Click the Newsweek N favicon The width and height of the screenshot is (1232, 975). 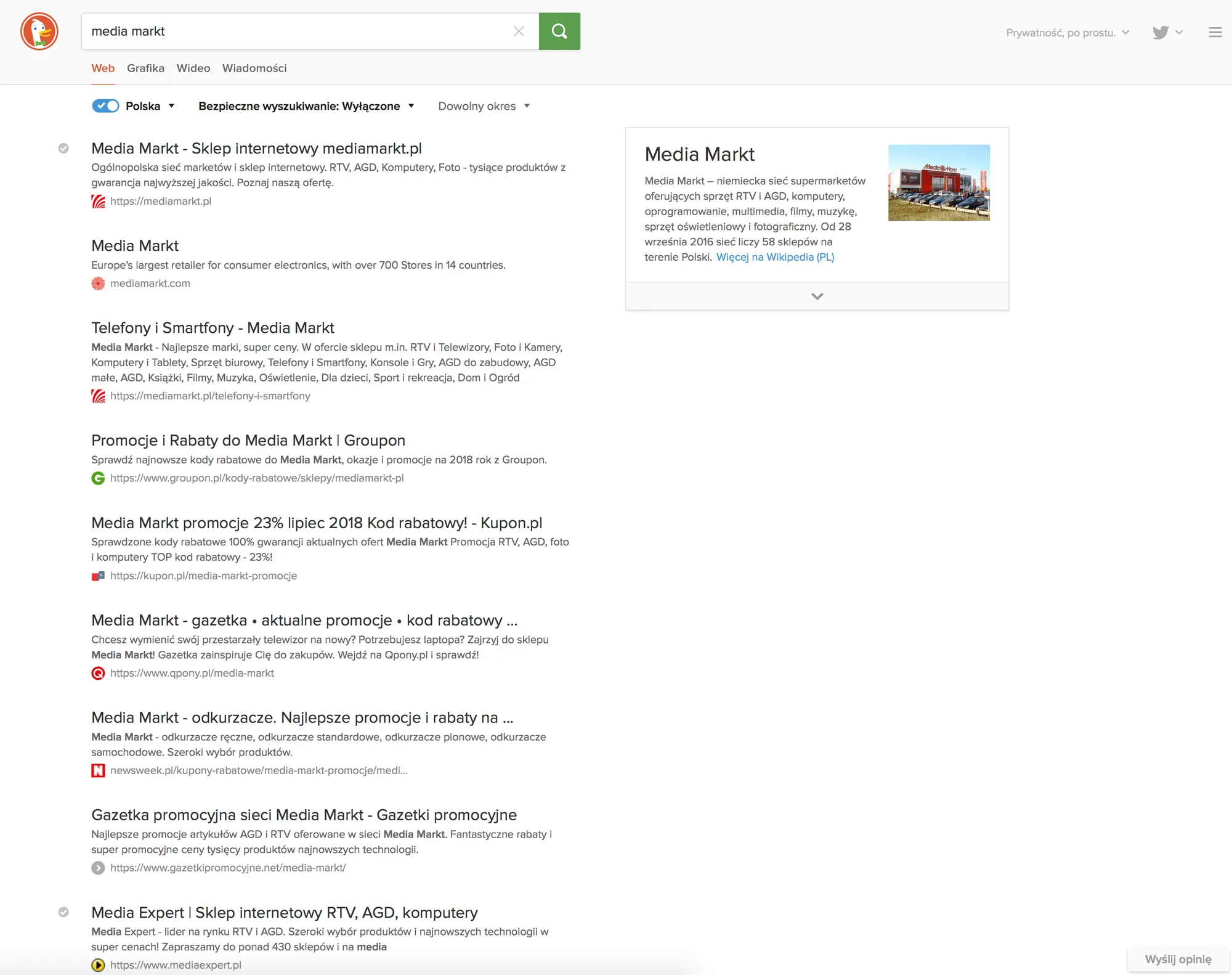click(x=98, y=771)
